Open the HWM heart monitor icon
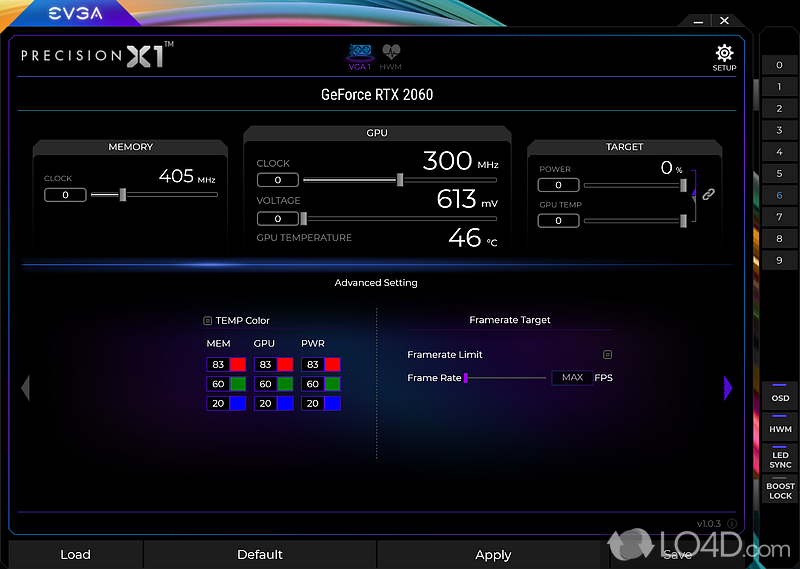The image size is (800, 569). [x=391, y=57]
